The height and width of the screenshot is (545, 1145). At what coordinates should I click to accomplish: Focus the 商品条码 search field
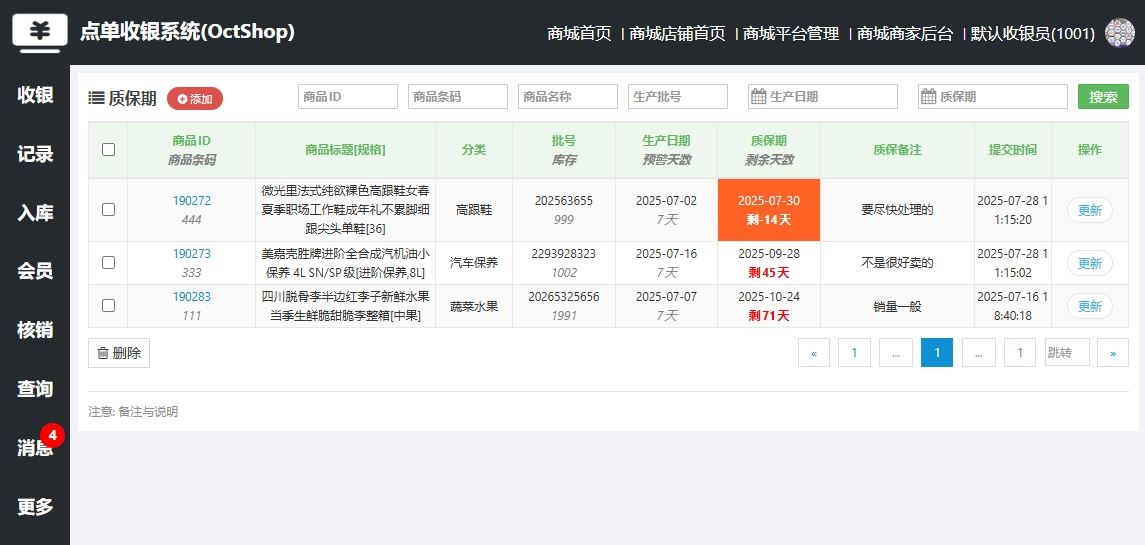click(x=458, y=96)
